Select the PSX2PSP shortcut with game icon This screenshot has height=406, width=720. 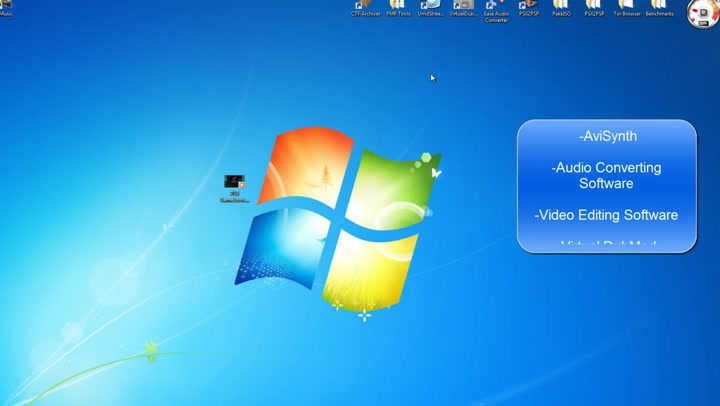pyautogui.click(x=529, y=8)
